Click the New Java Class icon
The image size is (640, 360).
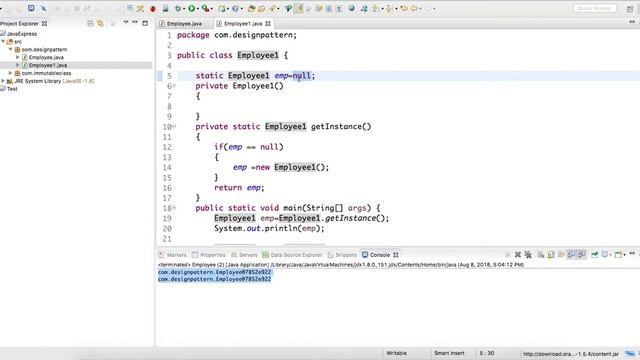(x=235, y=8)
